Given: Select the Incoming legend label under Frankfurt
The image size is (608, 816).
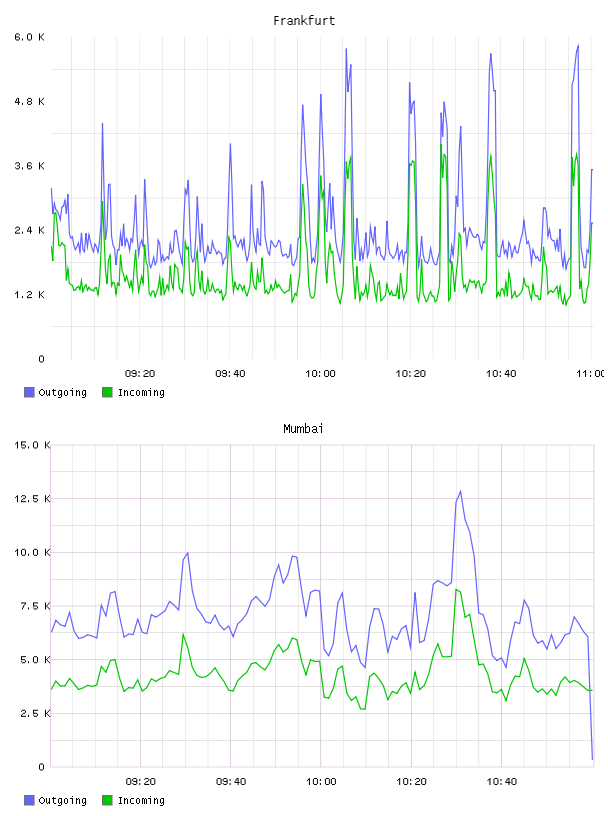Looking at the screenshot, I should coord(141,393).
